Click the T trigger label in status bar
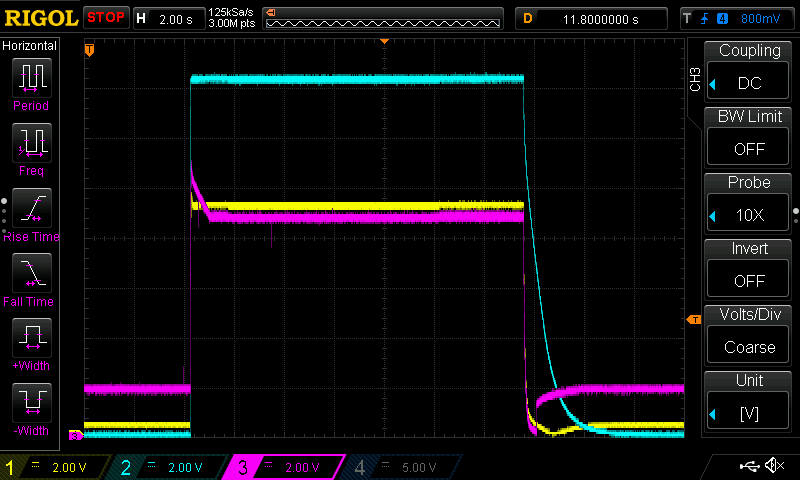This screenshot has width=800, height=480. point(687,19)
